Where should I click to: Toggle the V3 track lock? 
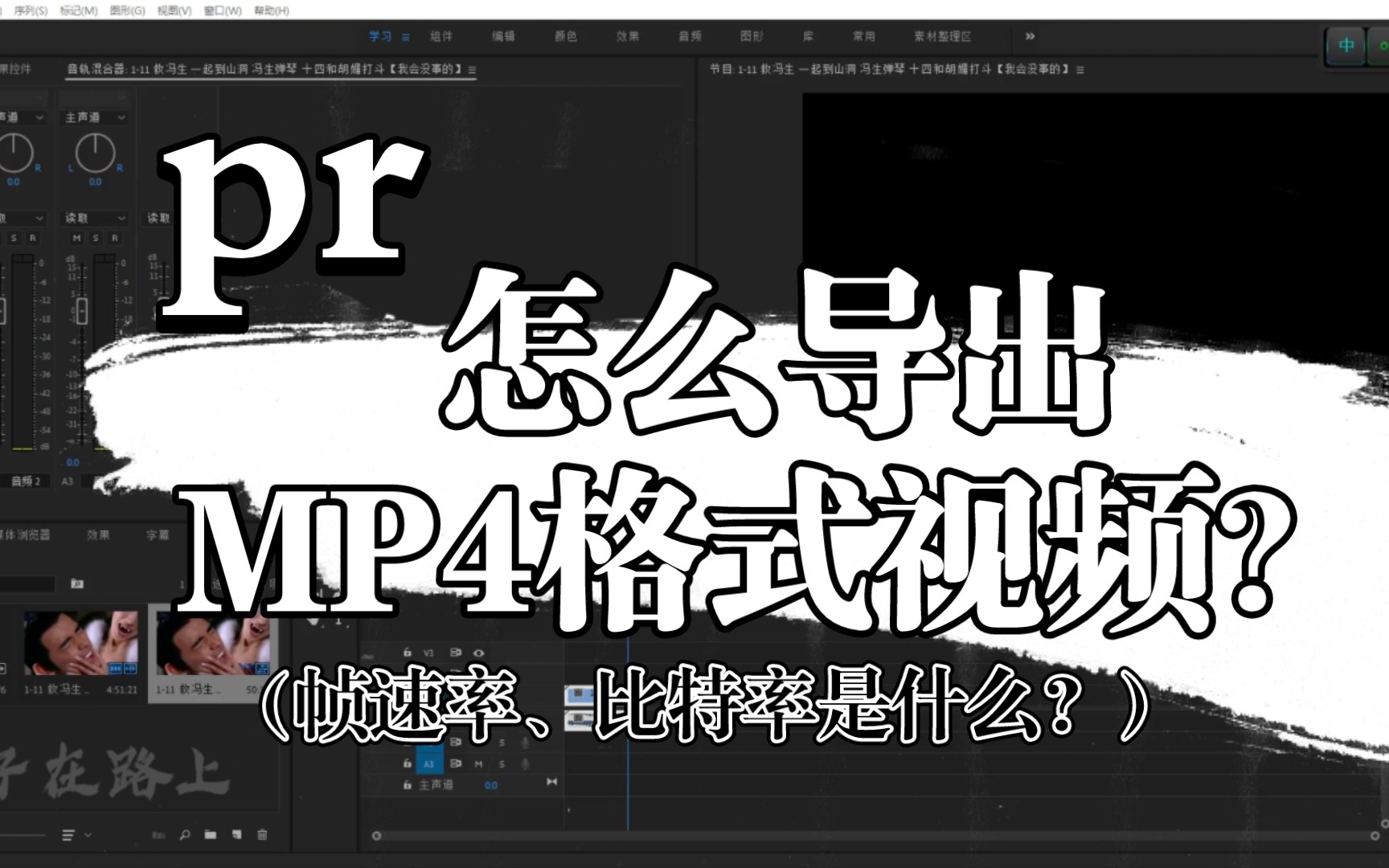click(x=408, y=653)
